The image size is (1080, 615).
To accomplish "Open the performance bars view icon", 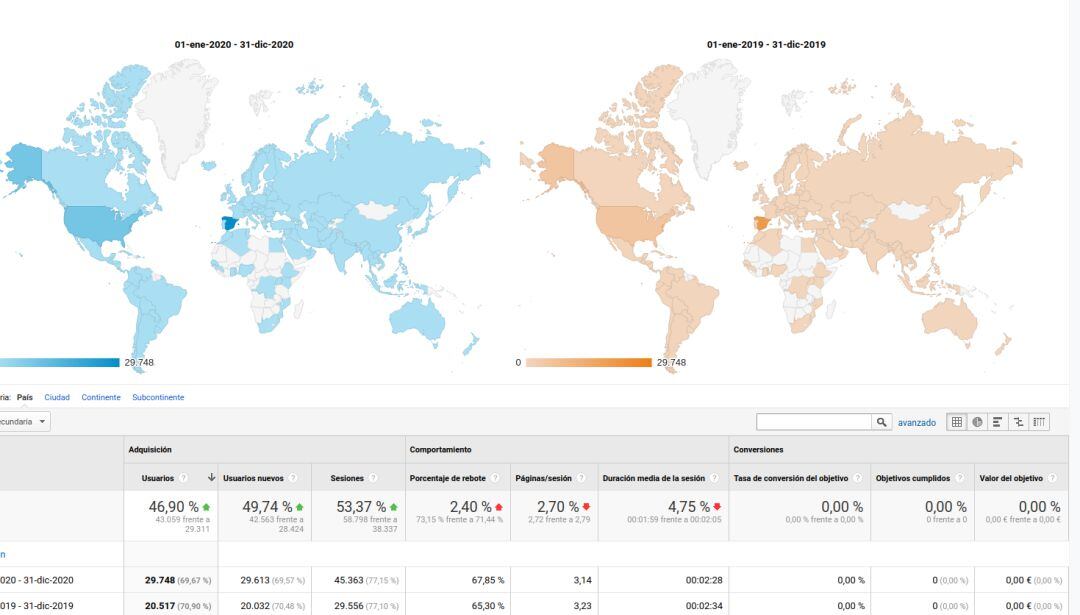I will (997, 422).
